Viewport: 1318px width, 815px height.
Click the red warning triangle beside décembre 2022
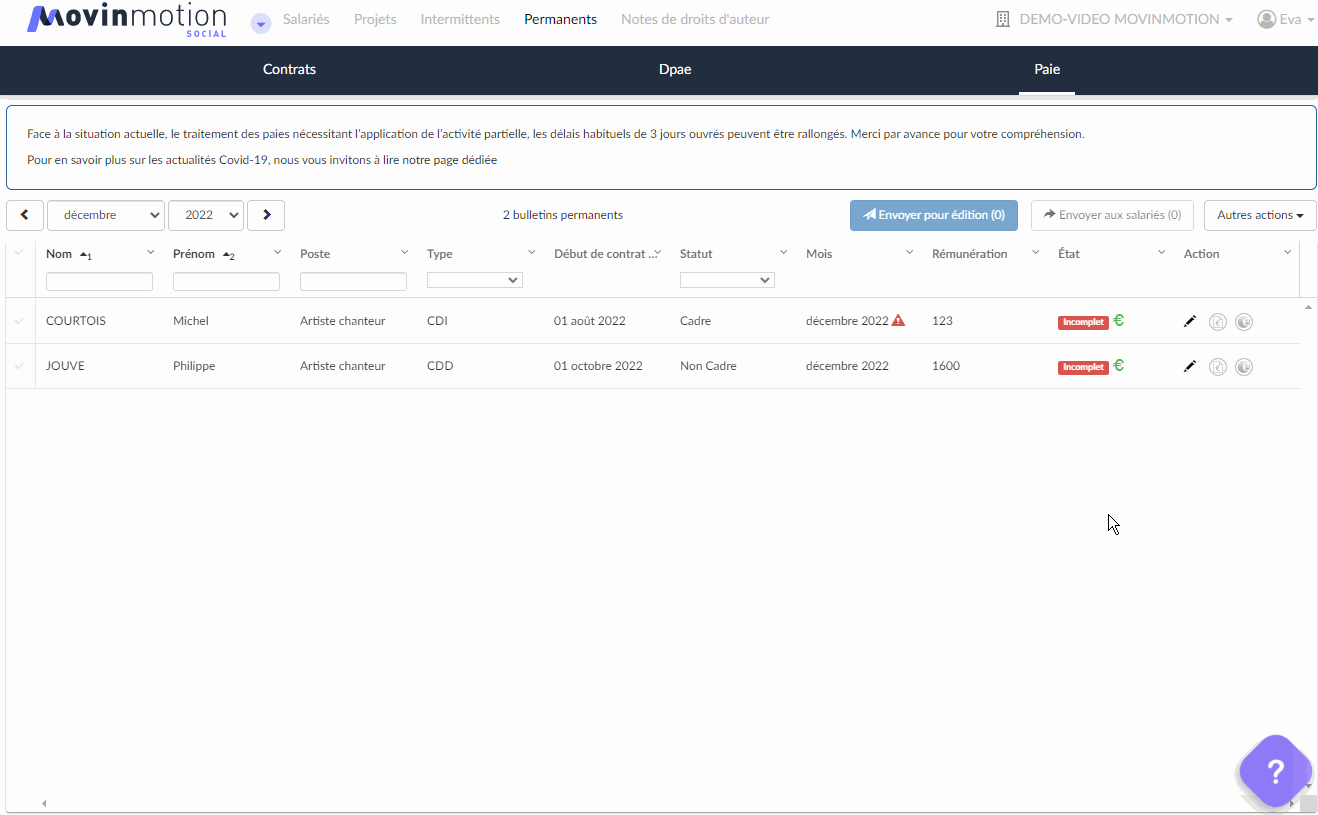(x=898, y=320)
